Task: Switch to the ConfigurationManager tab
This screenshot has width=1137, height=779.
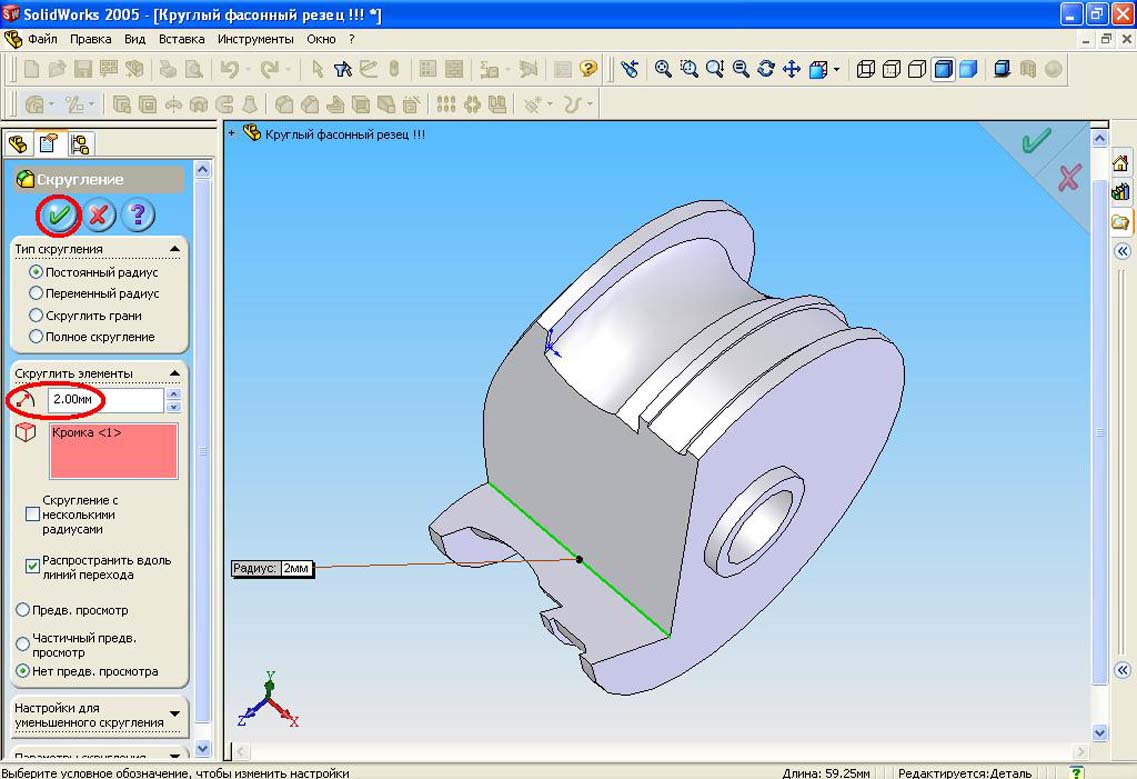Action: point(80,144)
